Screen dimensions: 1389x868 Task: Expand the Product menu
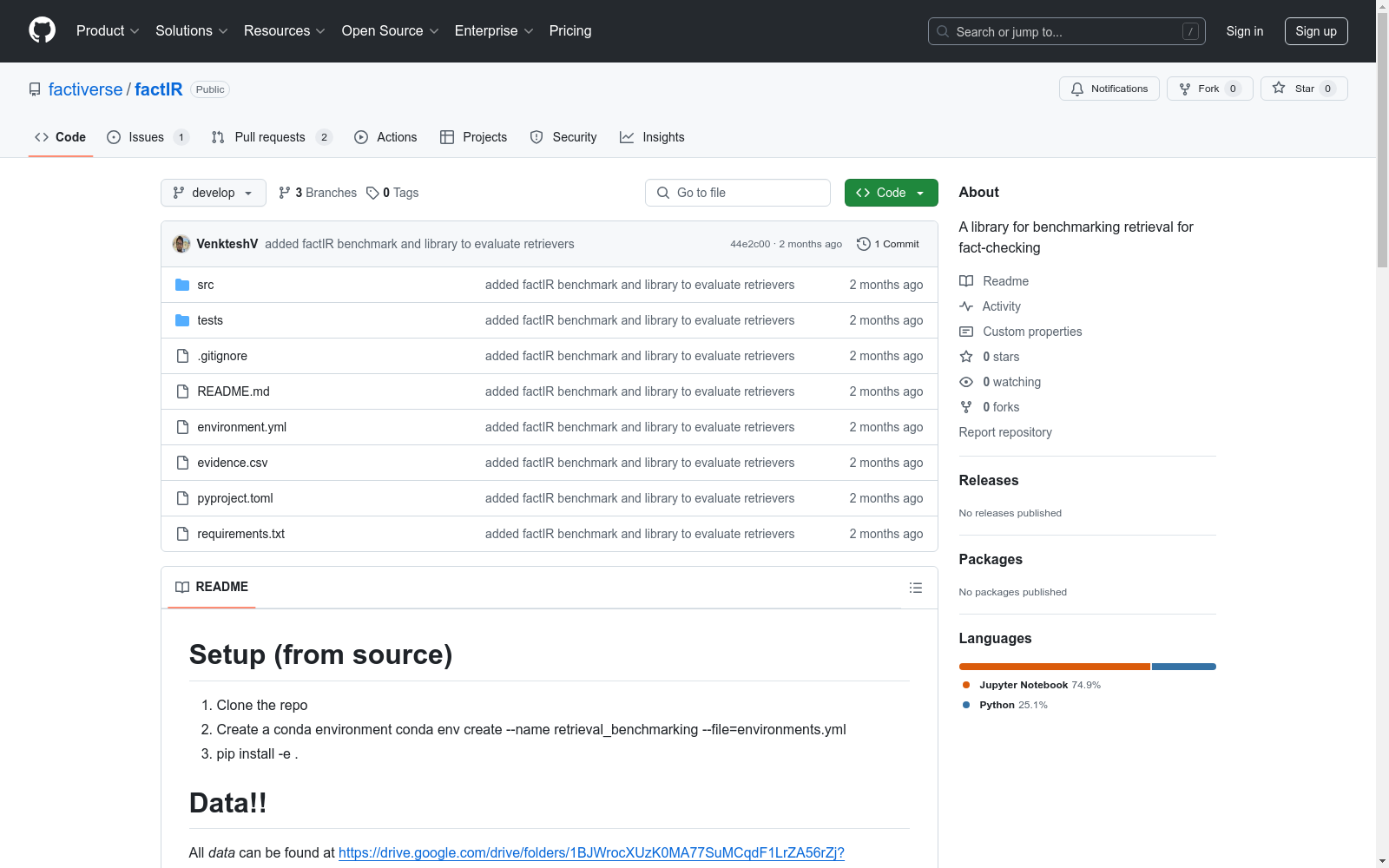tap(108, 31)
